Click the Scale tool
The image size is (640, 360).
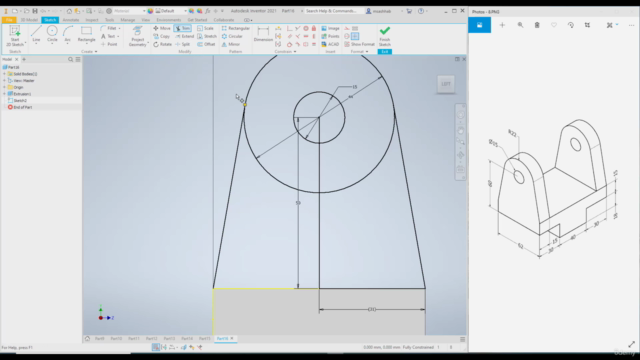205,28
